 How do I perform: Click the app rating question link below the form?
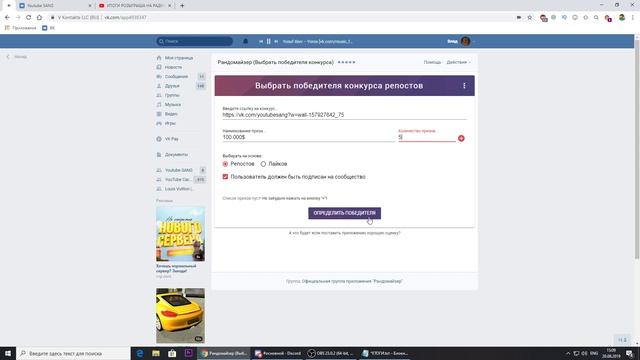tap(344, 233)
